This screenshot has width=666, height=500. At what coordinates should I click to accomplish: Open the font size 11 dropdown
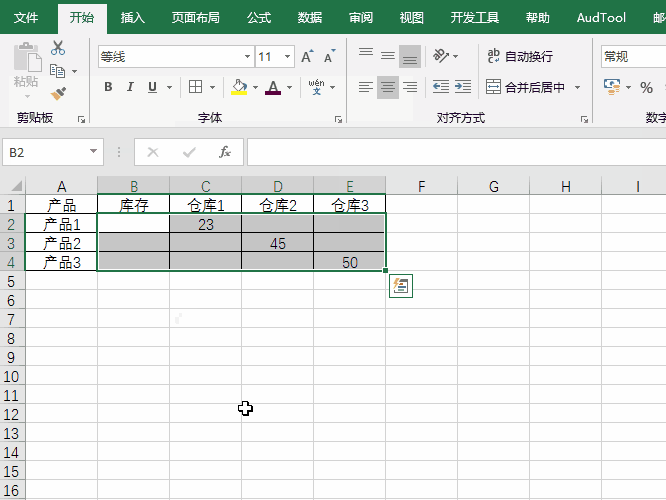pyautogui.click(x=288, y=56)
